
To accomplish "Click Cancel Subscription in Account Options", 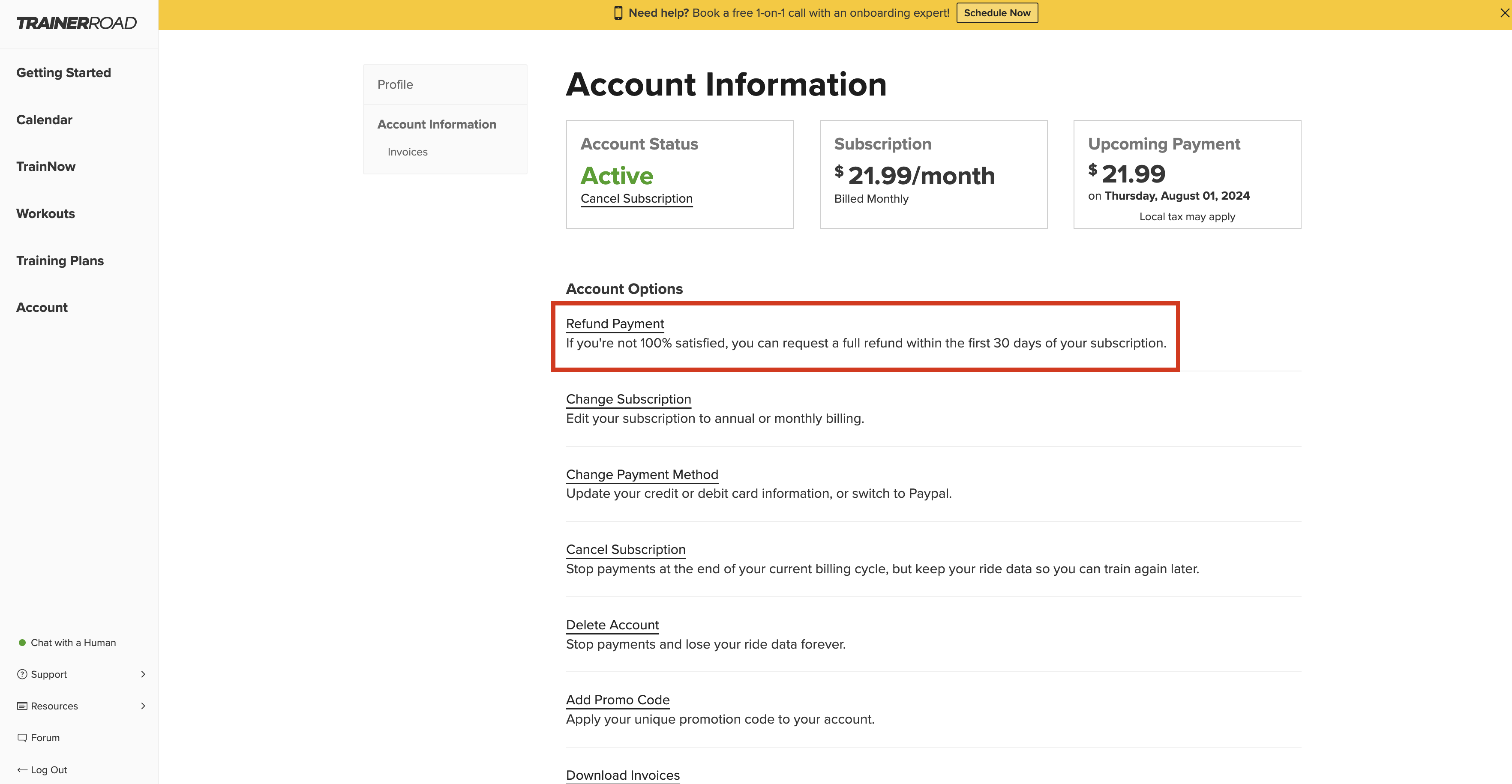I will [x=625, y=550].
